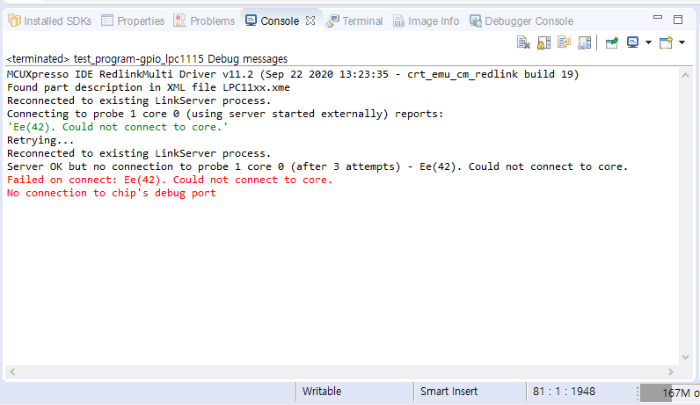Click the Properties tab icon
Viewport: 700px width, 405px height.
[107, 21]
